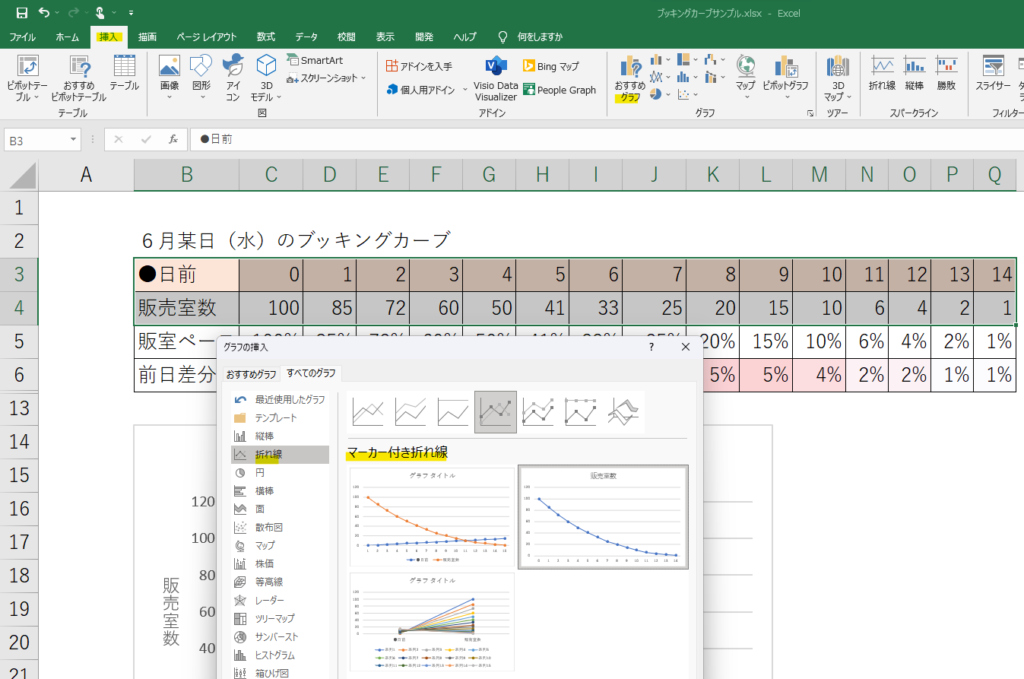Image resolution: width=1024 pixels, height=679 pixels.
Task: Pick the 3-D line chart subtype icon
Action: 623,411
